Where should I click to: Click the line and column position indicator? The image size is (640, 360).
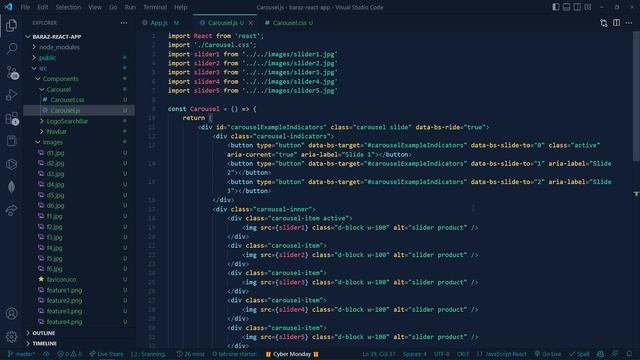378,354
